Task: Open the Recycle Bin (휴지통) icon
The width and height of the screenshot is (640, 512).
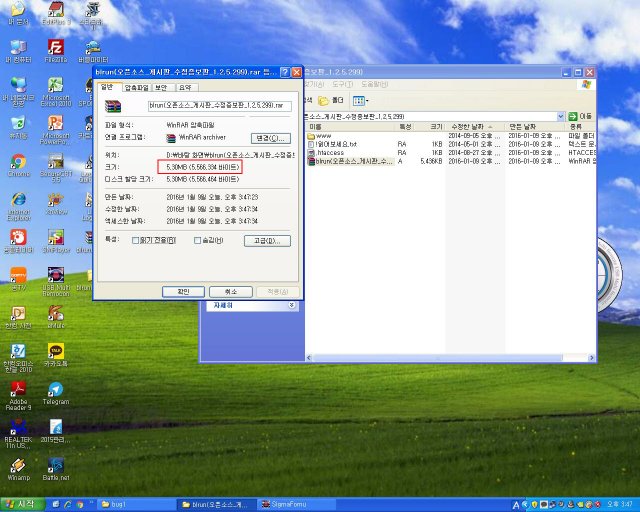Action: [18, 127]
